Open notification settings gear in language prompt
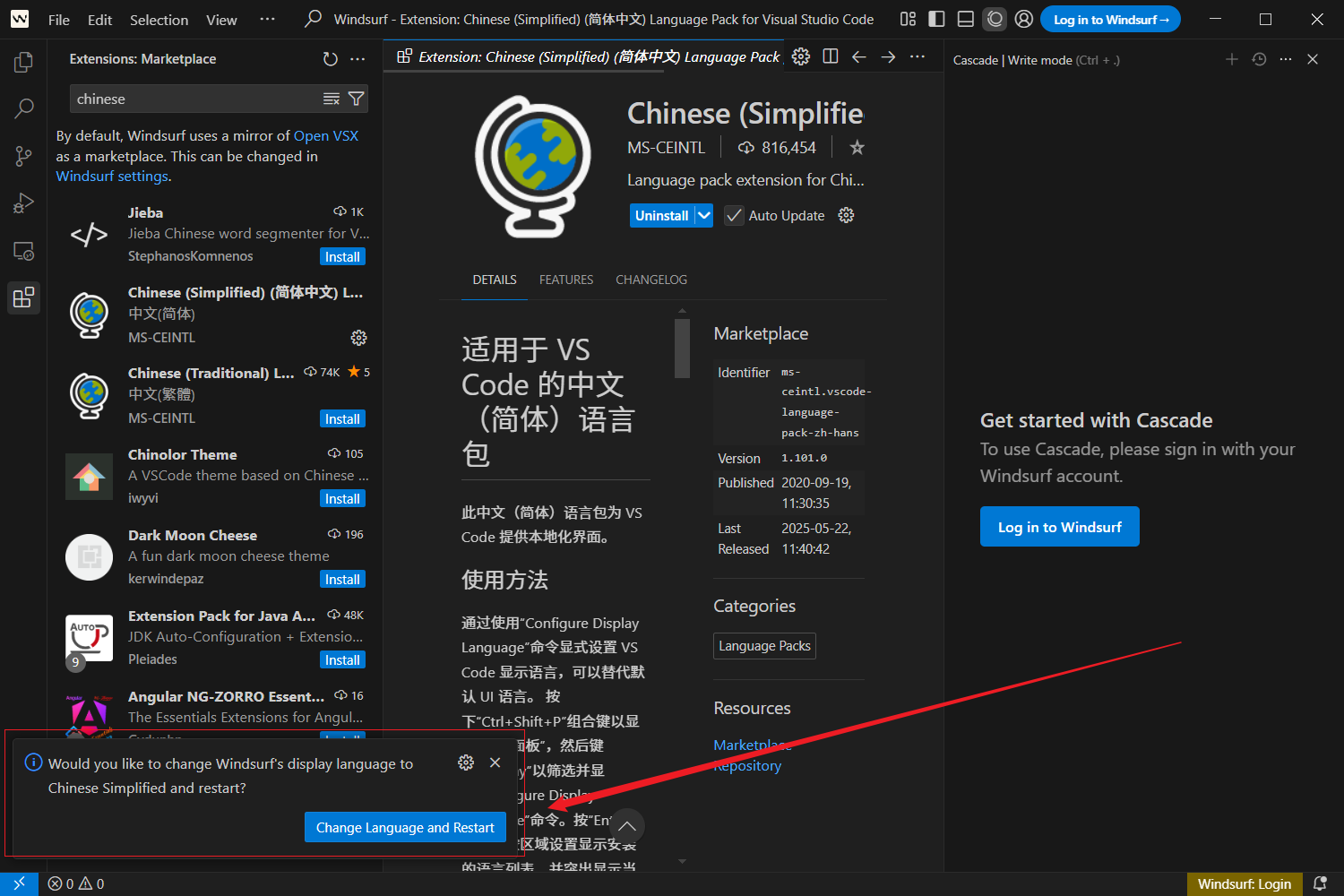This screenshot has width=1344, height=896. coord(466,762)
